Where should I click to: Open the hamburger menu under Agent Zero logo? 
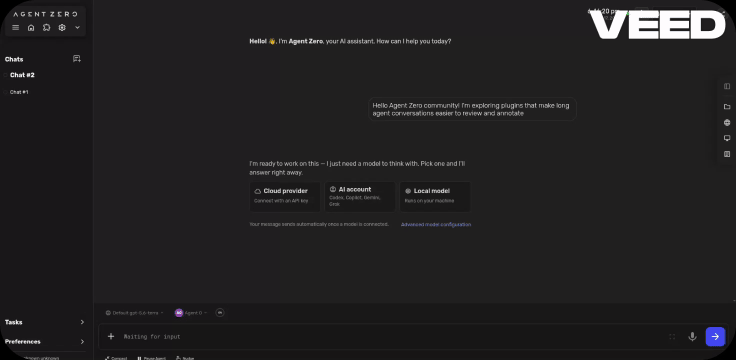15,28
